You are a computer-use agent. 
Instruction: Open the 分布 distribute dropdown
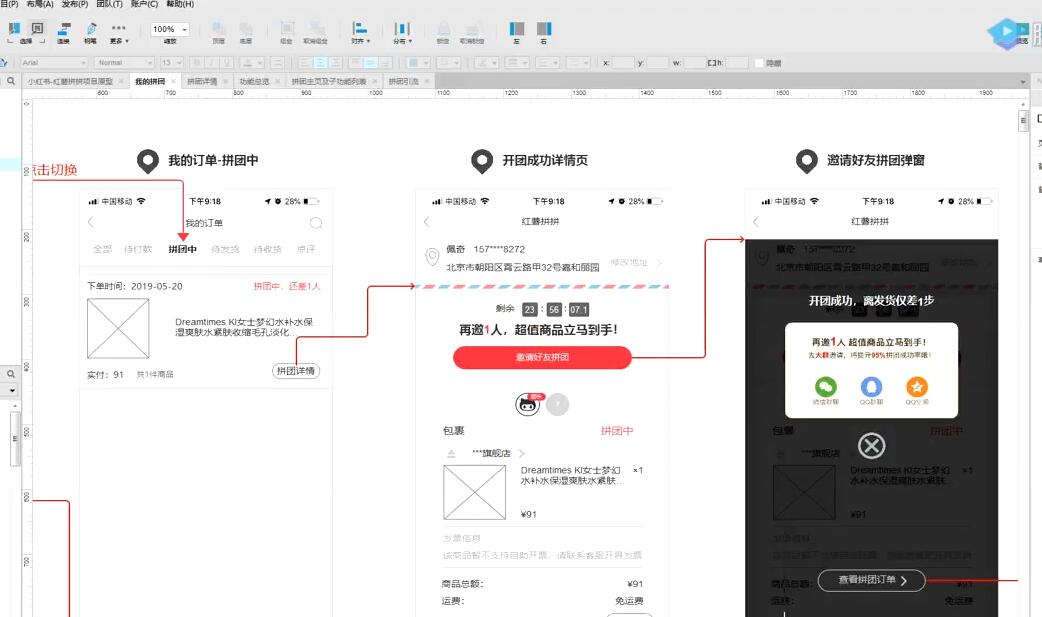(x=402, y=32)
